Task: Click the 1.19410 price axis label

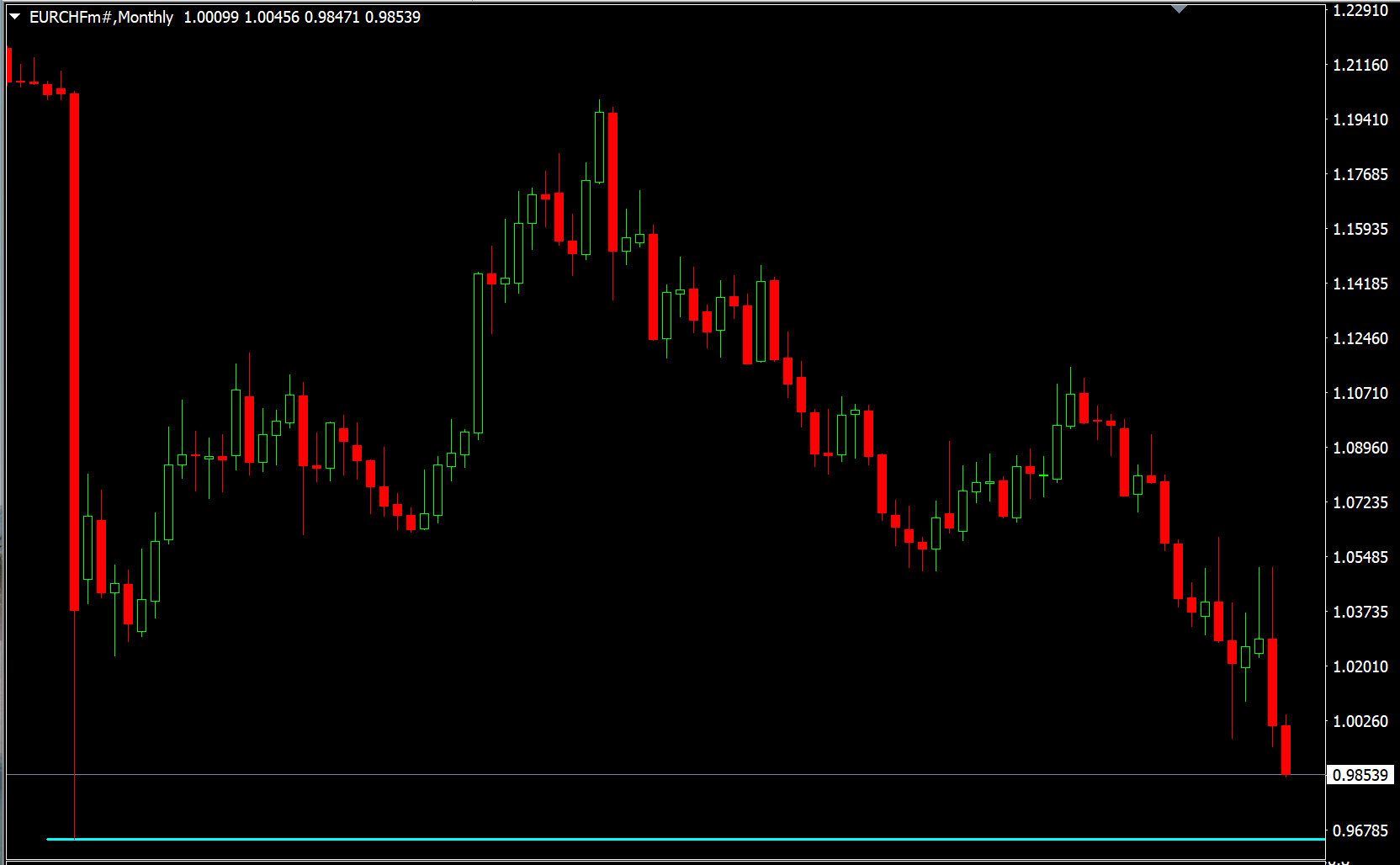Action: pos(1360,119)
